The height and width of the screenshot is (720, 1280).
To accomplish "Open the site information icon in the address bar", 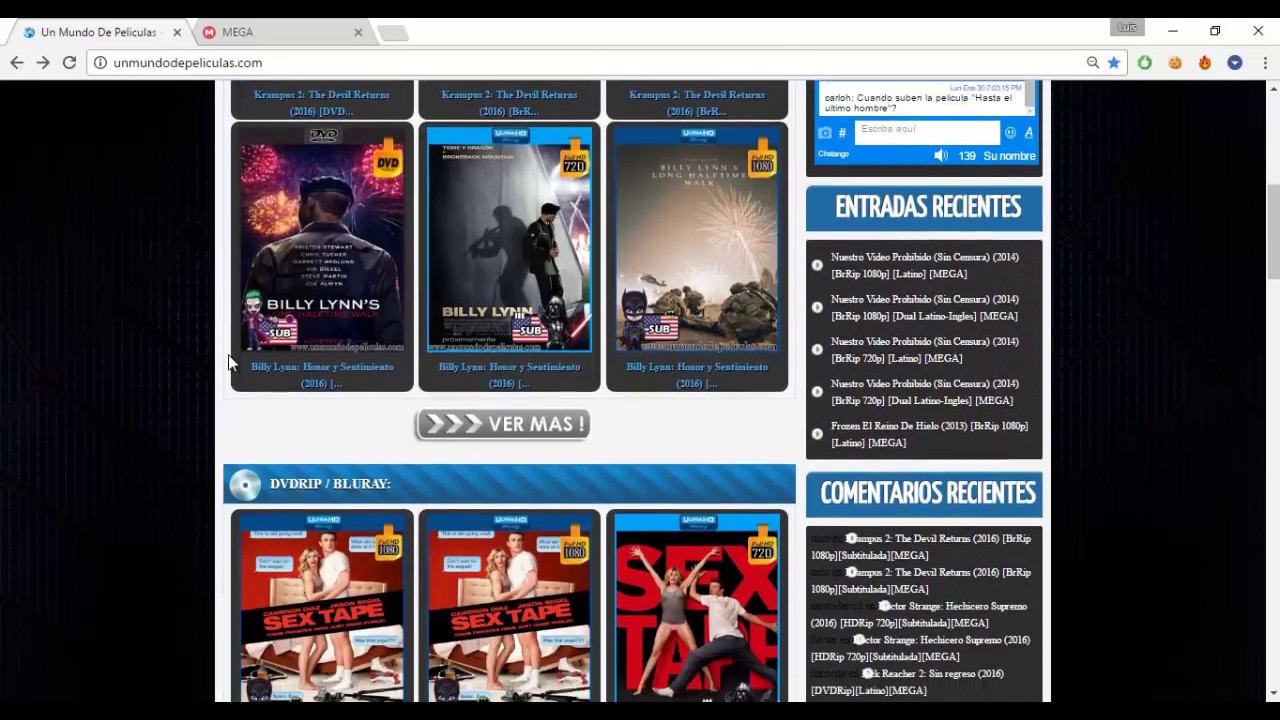I will pos(100,62).
